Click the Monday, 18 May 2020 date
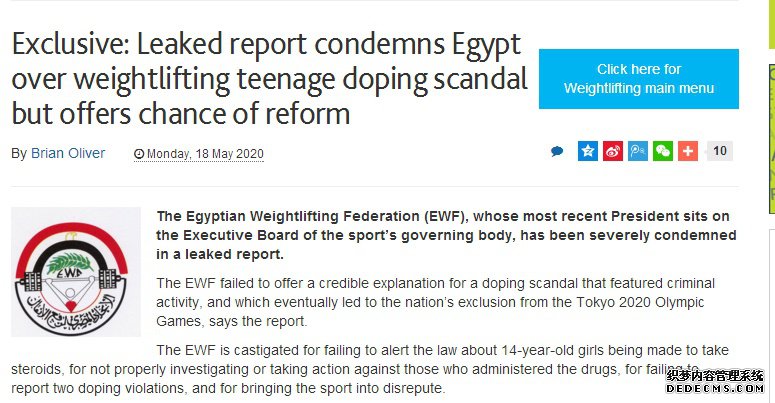This screenshot has height=403, width=775. (x=205, y=154)
